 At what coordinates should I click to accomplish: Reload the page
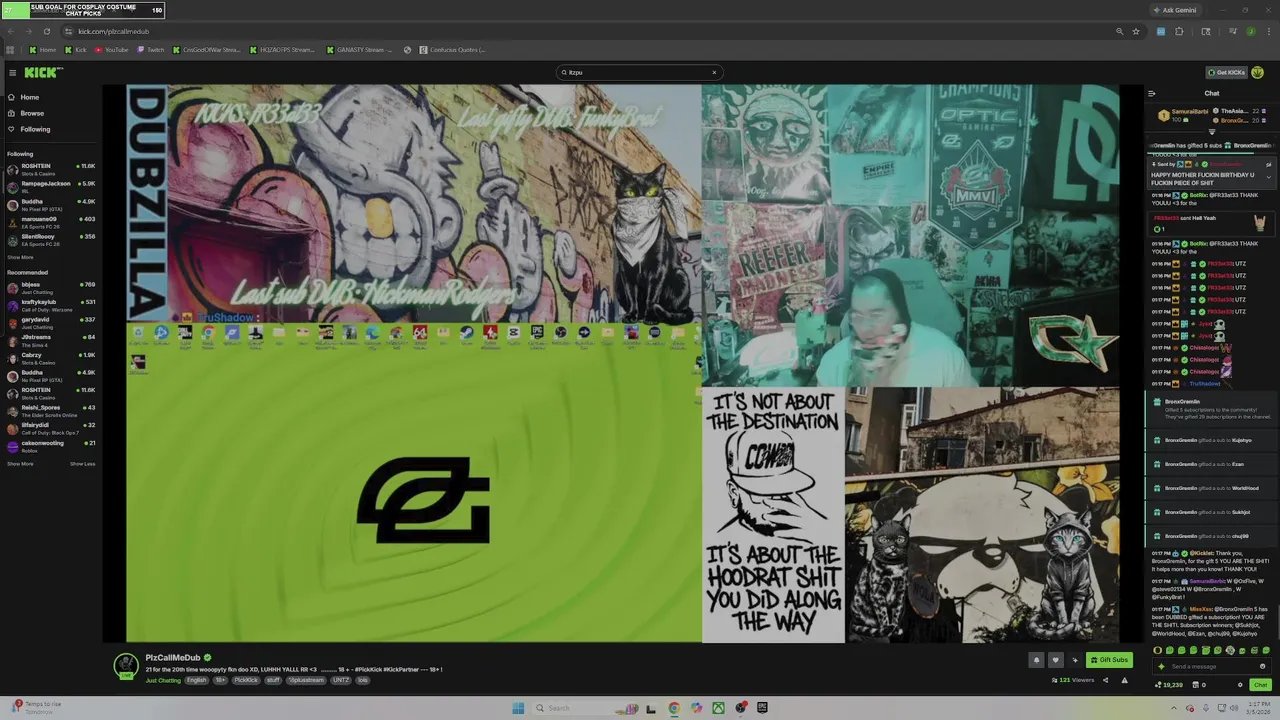tap(46, 31)
